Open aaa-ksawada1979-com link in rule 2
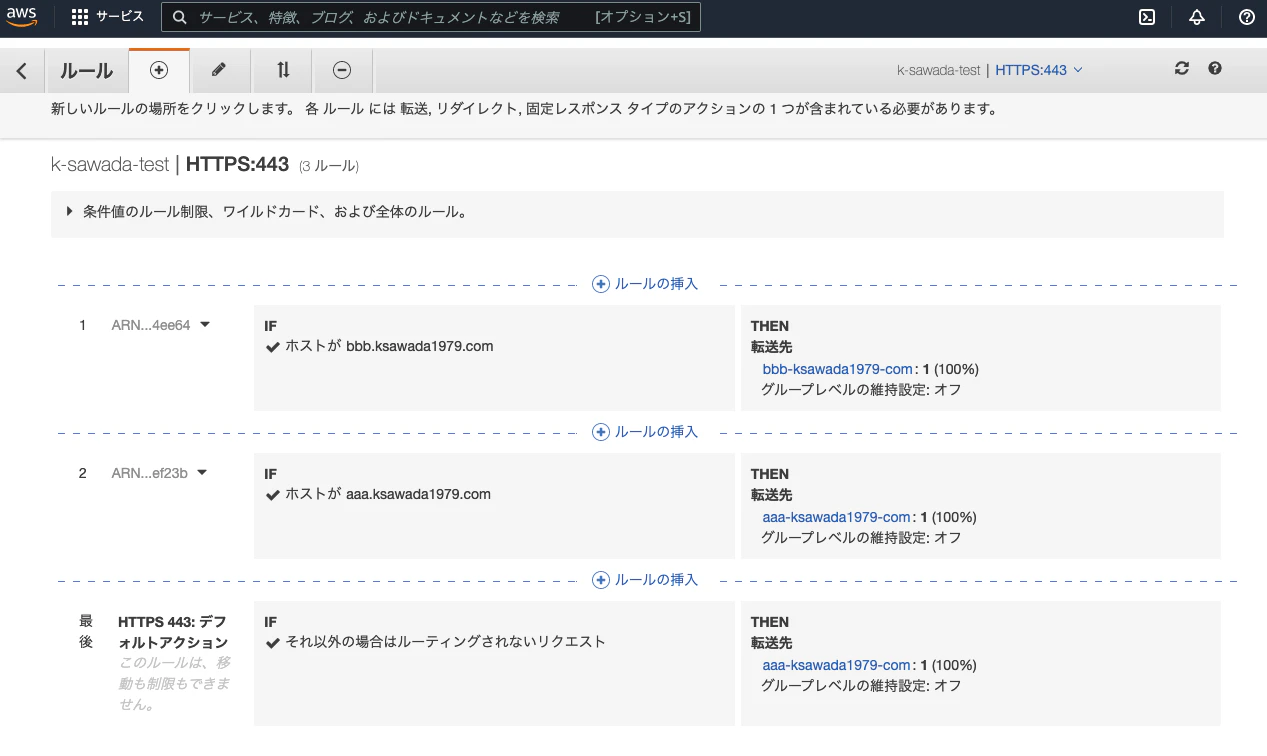 [x=836, y=517]
